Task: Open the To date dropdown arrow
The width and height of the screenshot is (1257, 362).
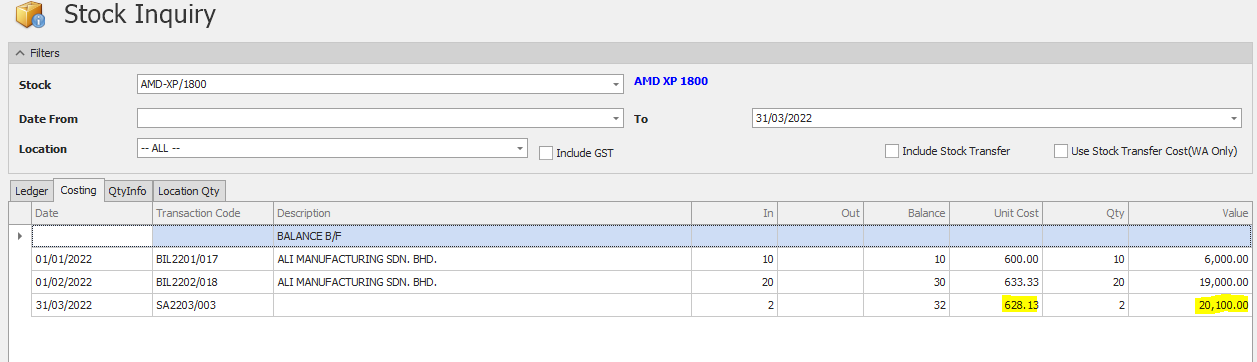Action: [1236, 119]
